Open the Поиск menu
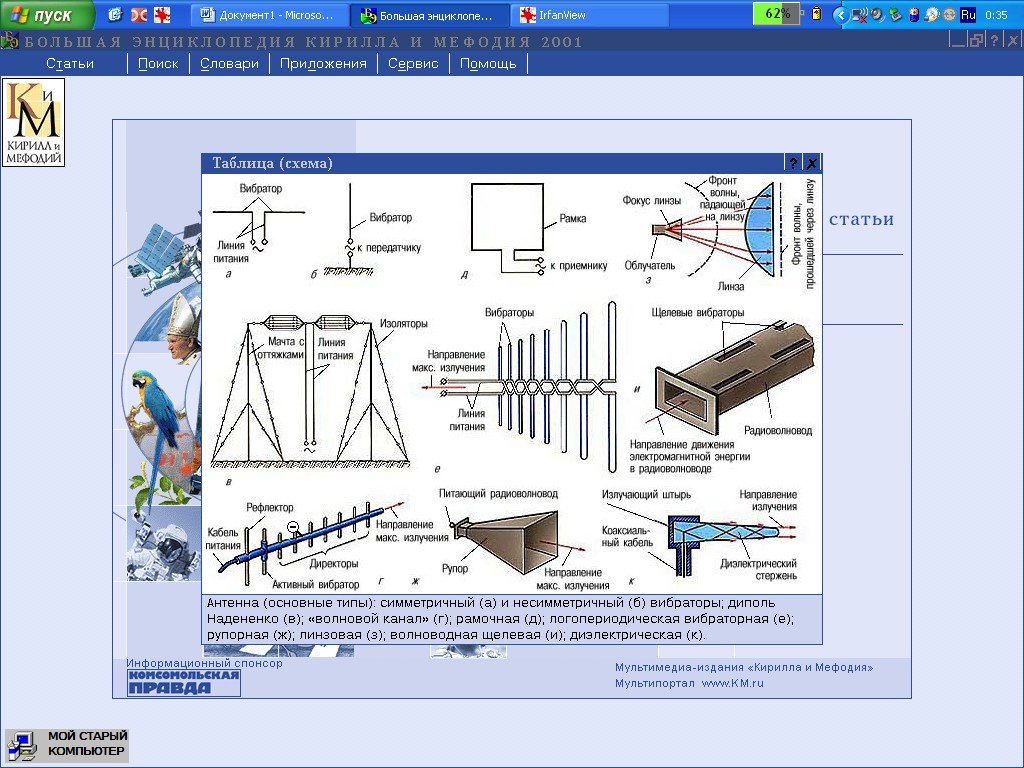 click(158, 63)
